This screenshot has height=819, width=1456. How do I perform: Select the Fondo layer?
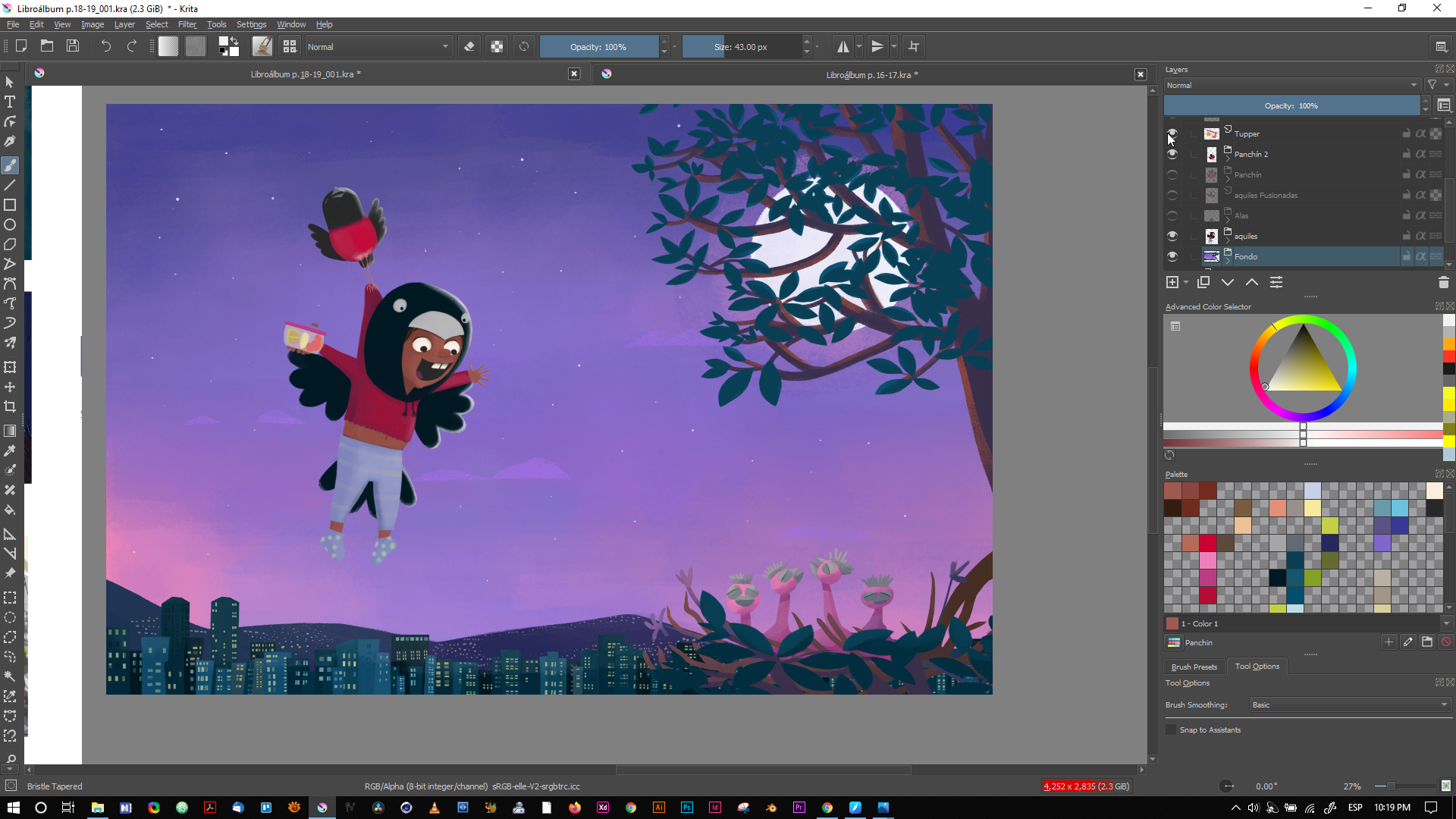1301,256
